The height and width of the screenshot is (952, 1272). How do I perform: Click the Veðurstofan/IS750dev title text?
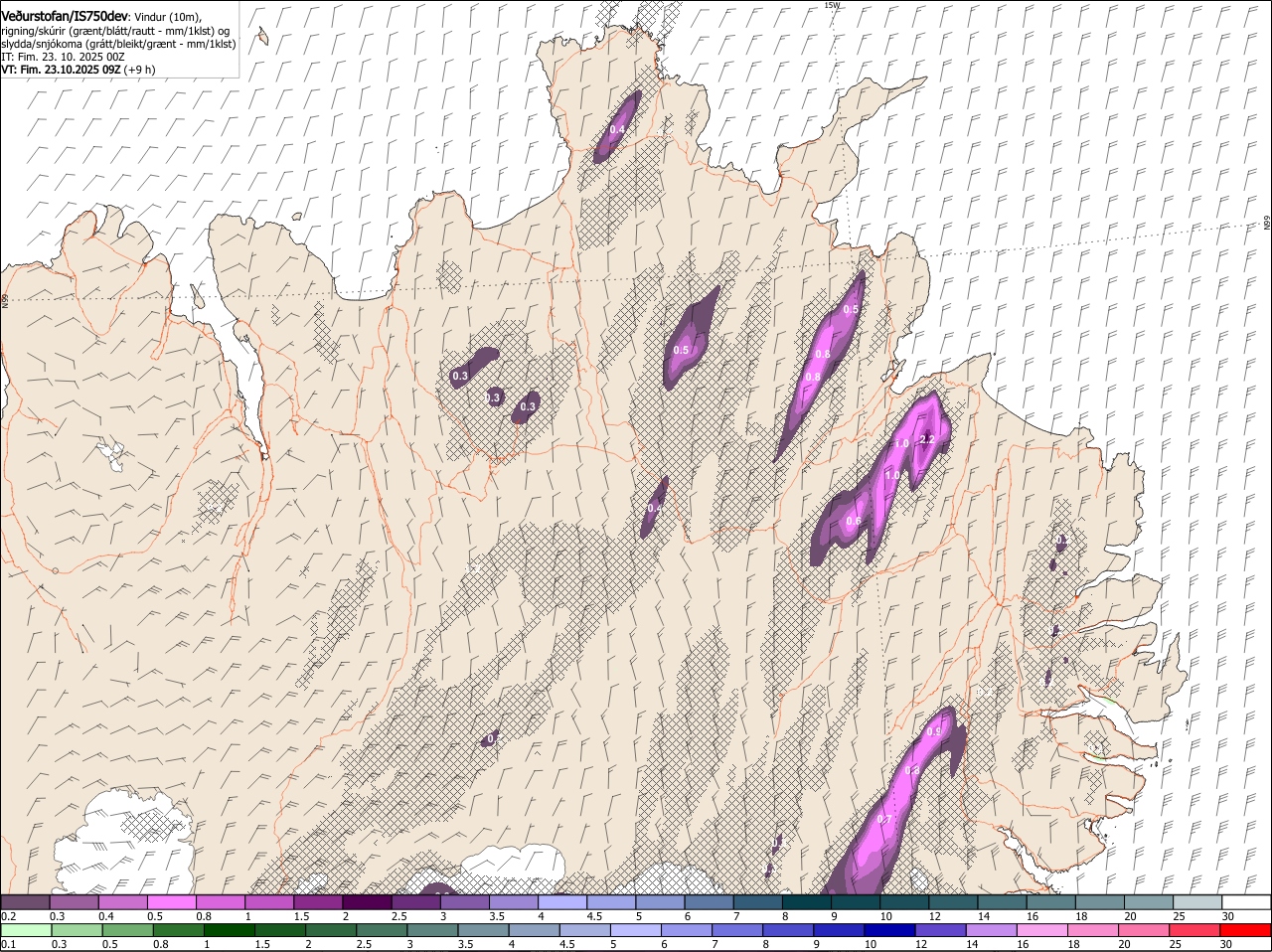[x=64, y=17]
